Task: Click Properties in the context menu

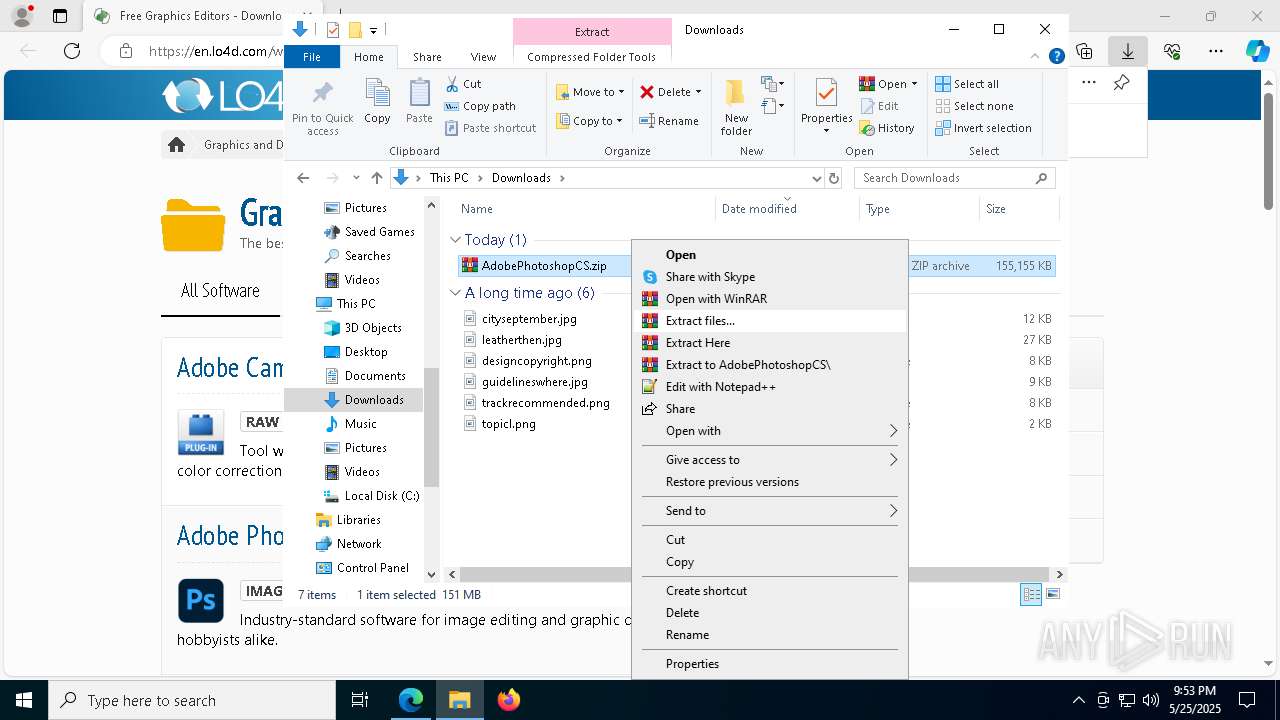Action: [770, 664]
